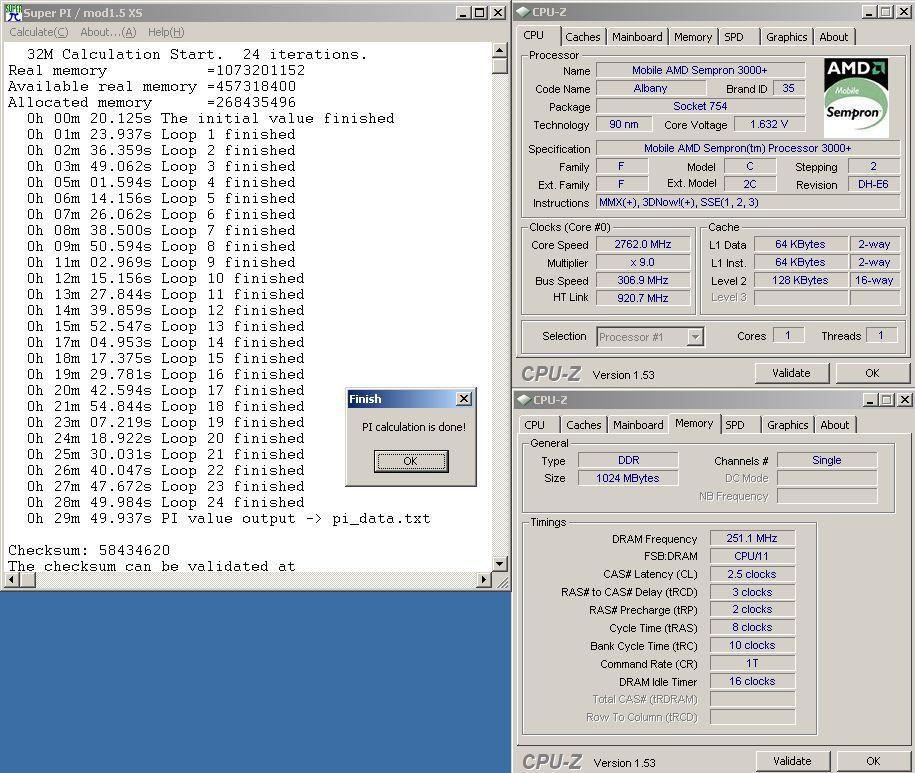
Task: Expand the Processor #1 selection dropdown
Action: pyautogui.click(x=694, y=337)
